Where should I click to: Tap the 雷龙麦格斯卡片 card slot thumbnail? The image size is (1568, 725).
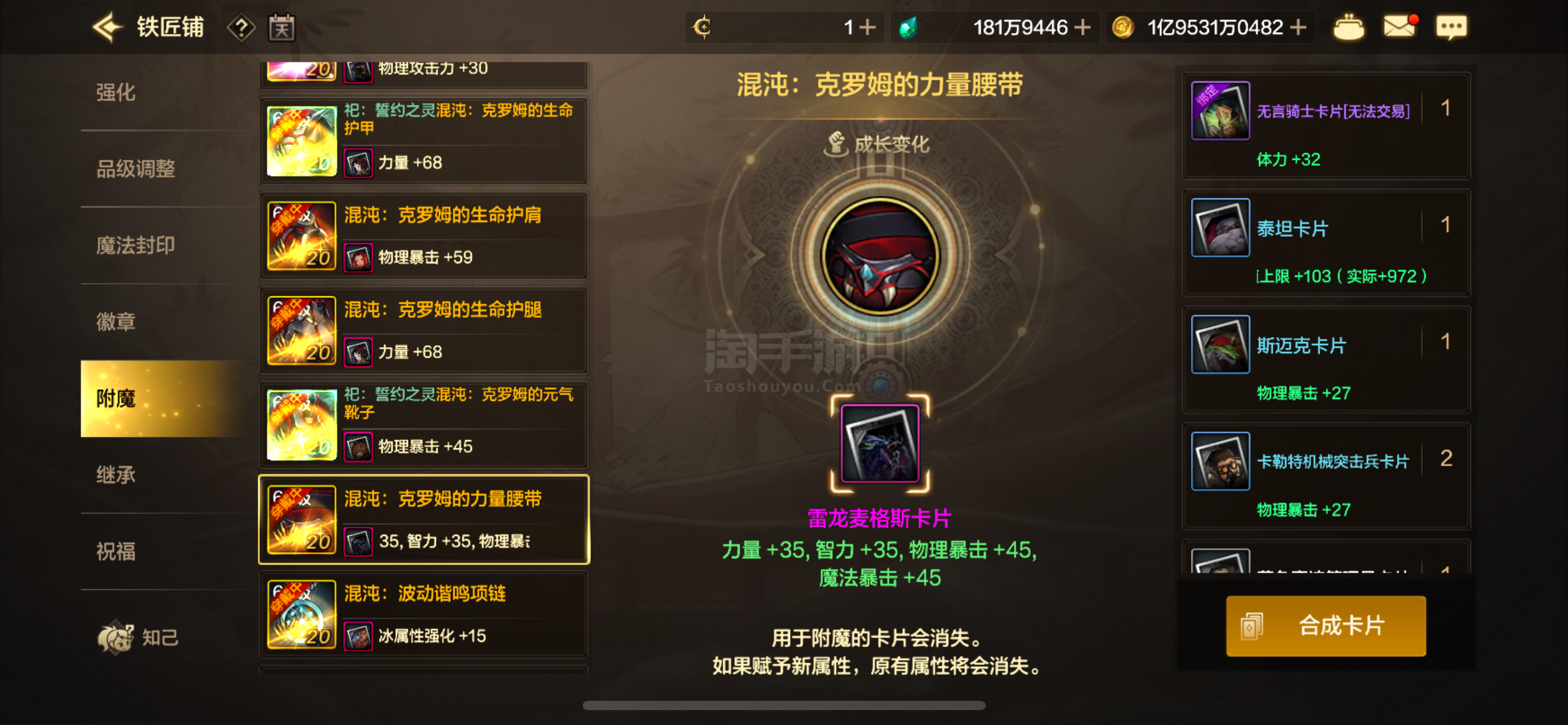(x=879, y=443)
